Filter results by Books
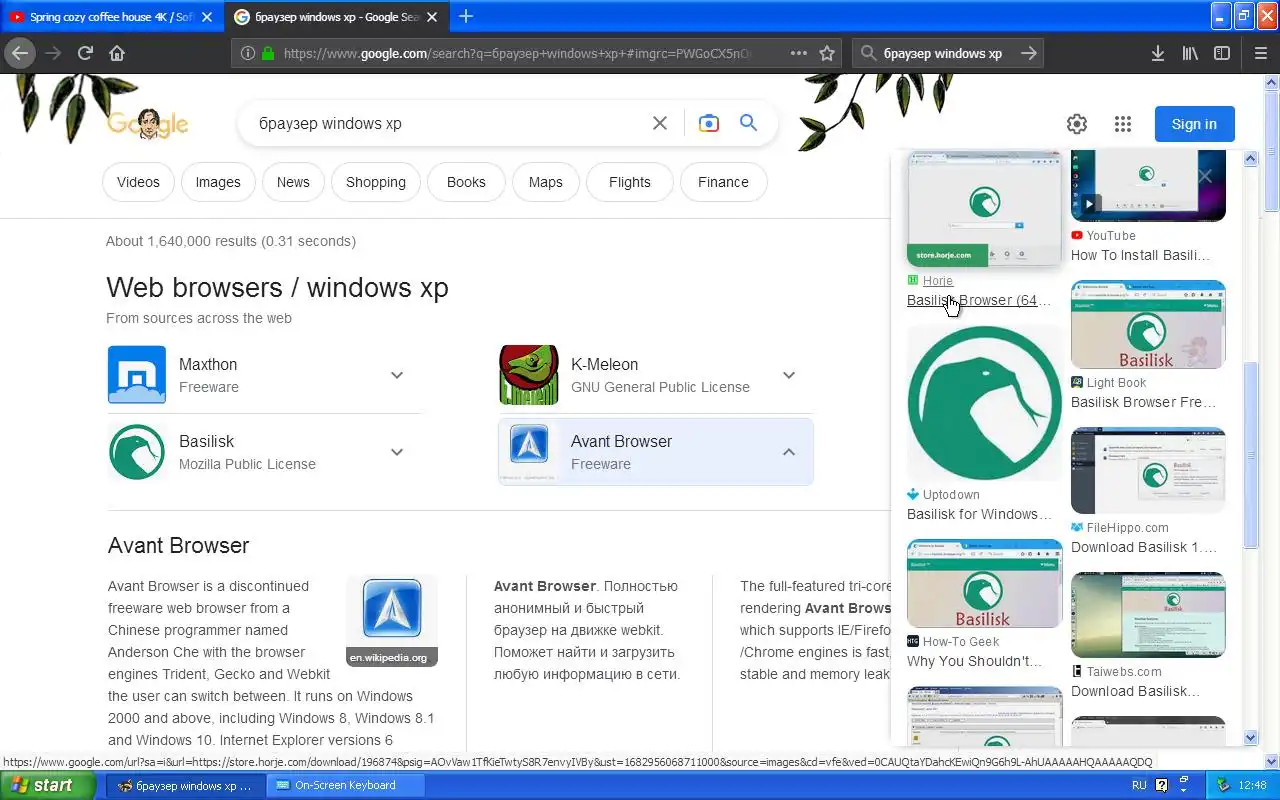 coord(466,182)
